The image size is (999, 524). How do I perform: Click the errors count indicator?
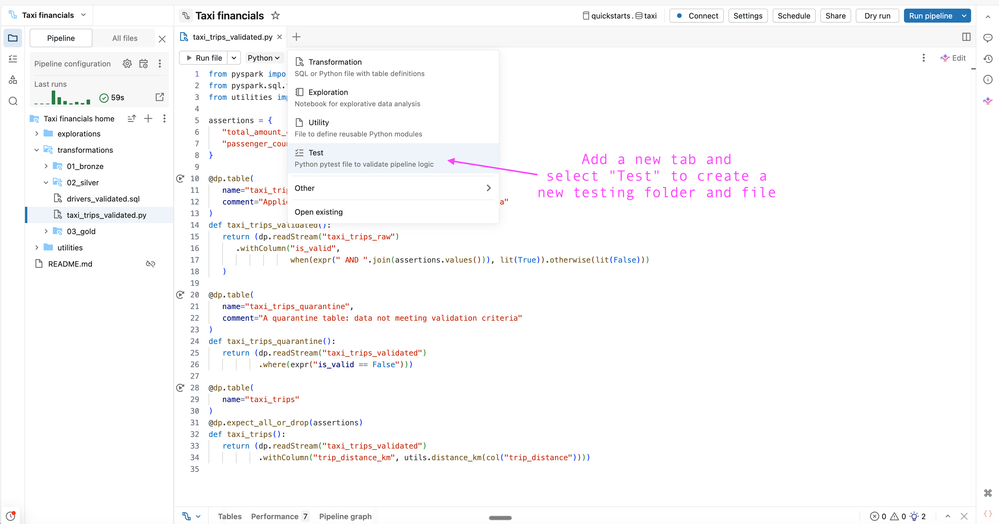pyautogui.click(x=878, y=516)
